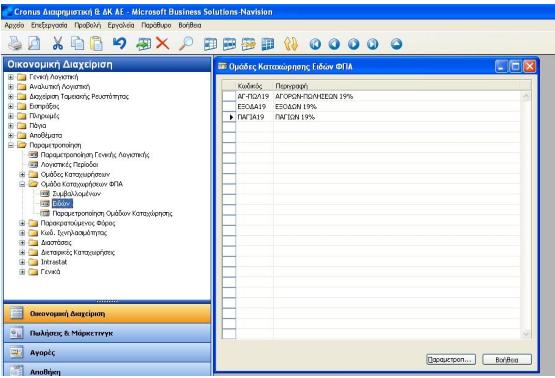Click the red X Delete icon
The width and height of the screenshot is (555, 378).
click(162, 44)
